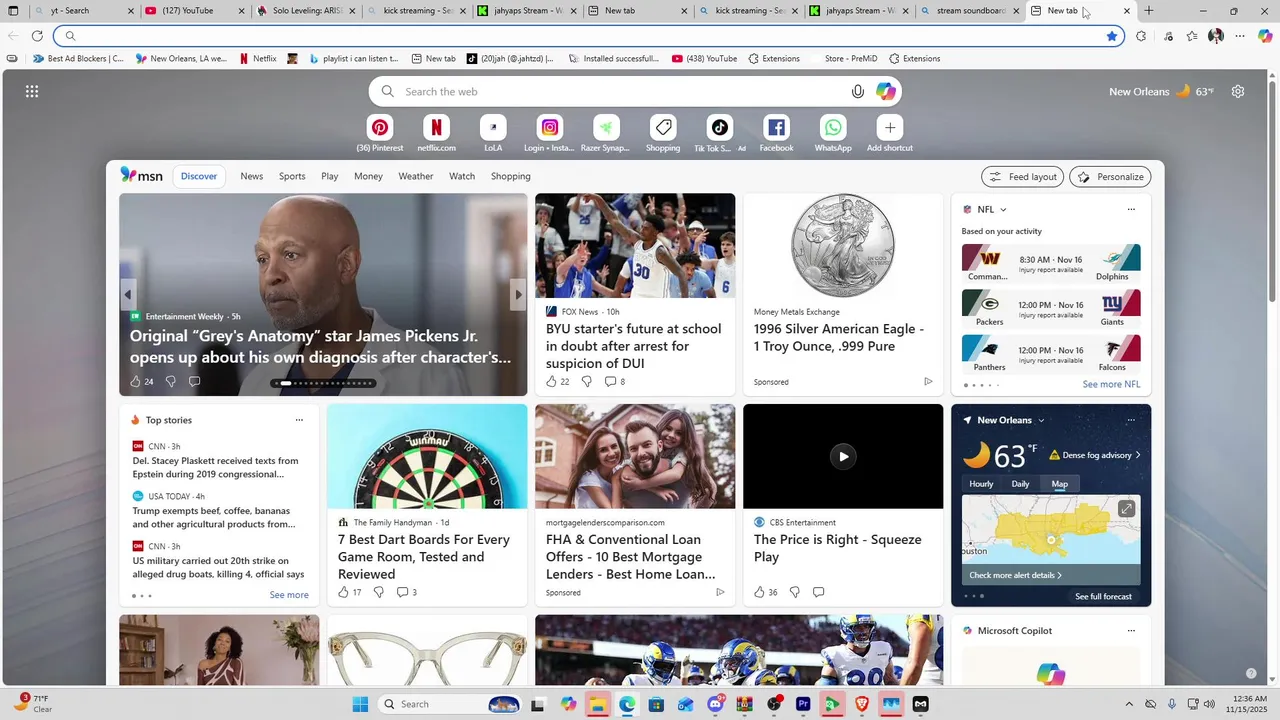Image resolution: width=1280 pixels, height=720 pixels.
Task: Click See more under Top stories
Action: pyautogui.click(x=289, y=595)
